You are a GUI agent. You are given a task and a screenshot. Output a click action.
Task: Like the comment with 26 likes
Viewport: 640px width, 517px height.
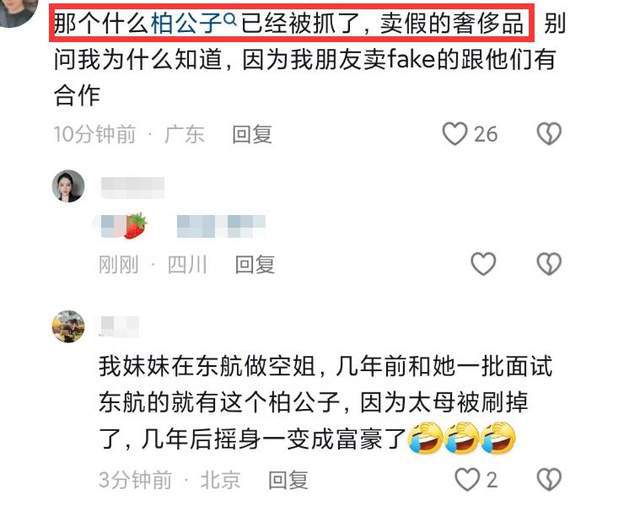pyautogui.click(x=455, y=134)
